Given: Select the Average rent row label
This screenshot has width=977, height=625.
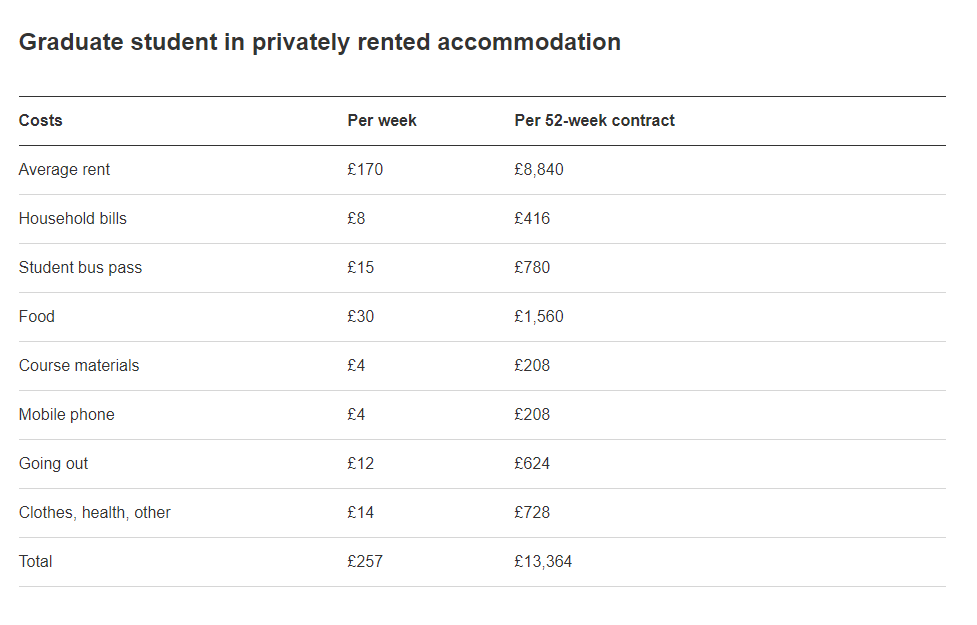Looking at the screenshot, I should [64, 170].
